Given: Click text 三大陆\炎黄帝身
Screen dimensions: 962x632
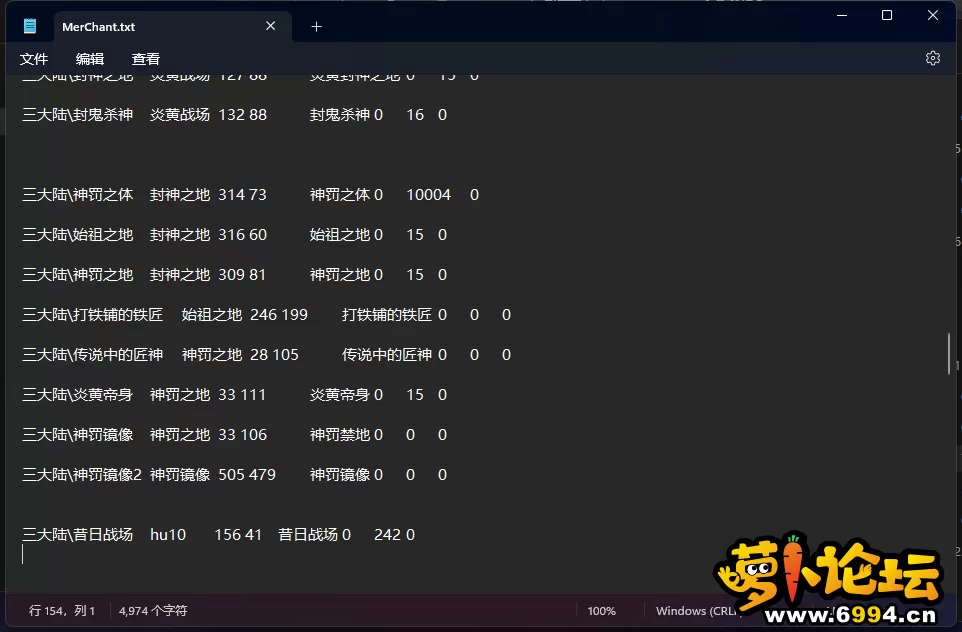Looking at the screenshot, I should tap(78, 395).
